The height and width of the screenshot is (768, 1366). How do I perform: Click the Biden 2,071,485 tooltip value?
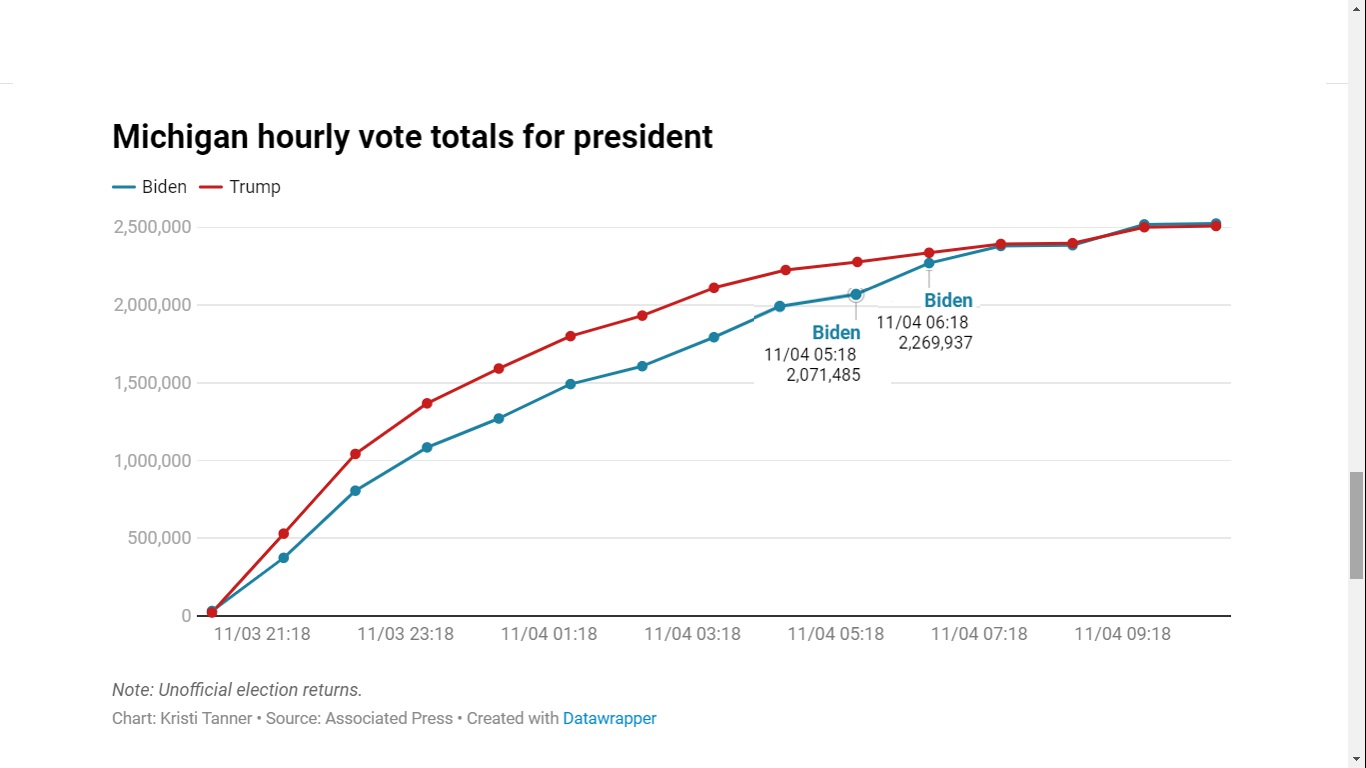pos(823,375)
